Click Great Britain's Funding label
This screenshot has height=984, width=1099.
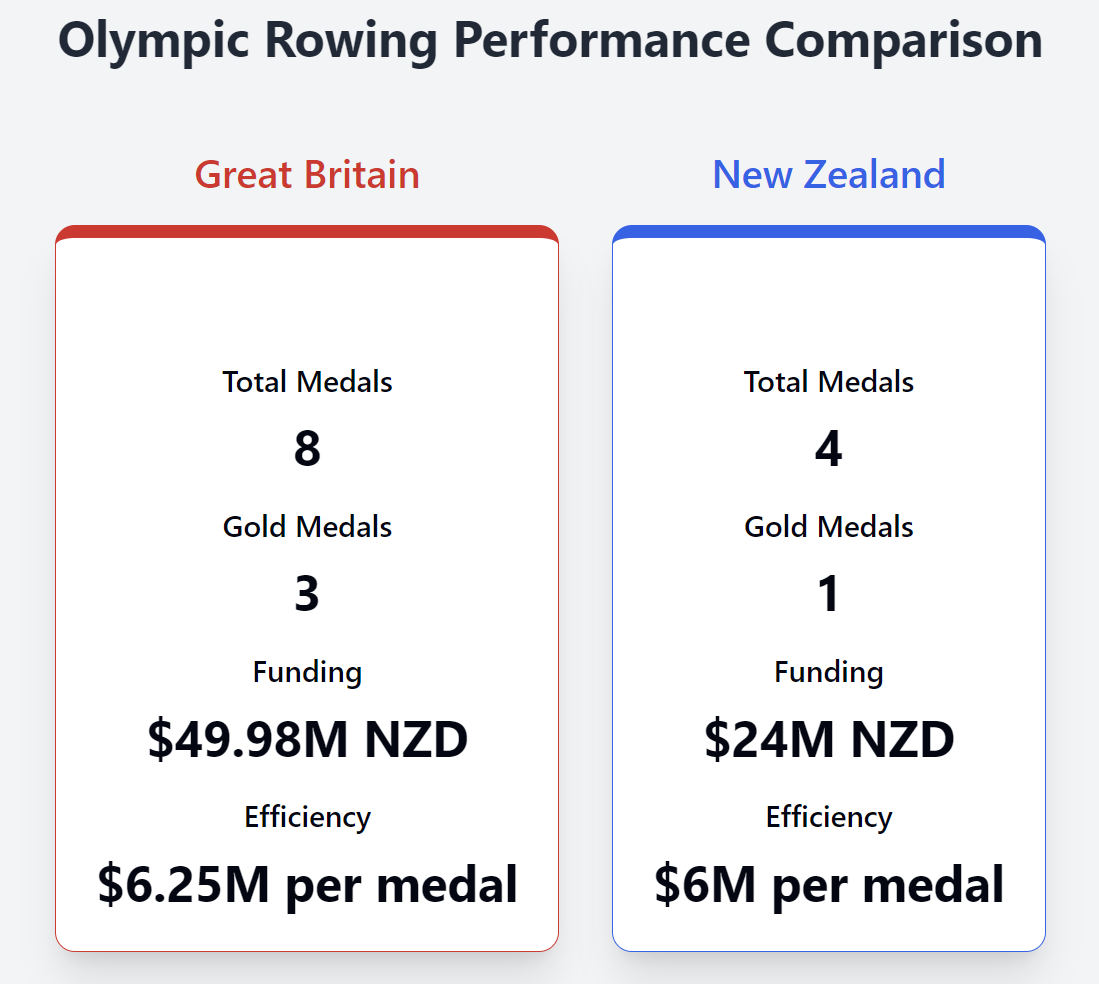307,672
